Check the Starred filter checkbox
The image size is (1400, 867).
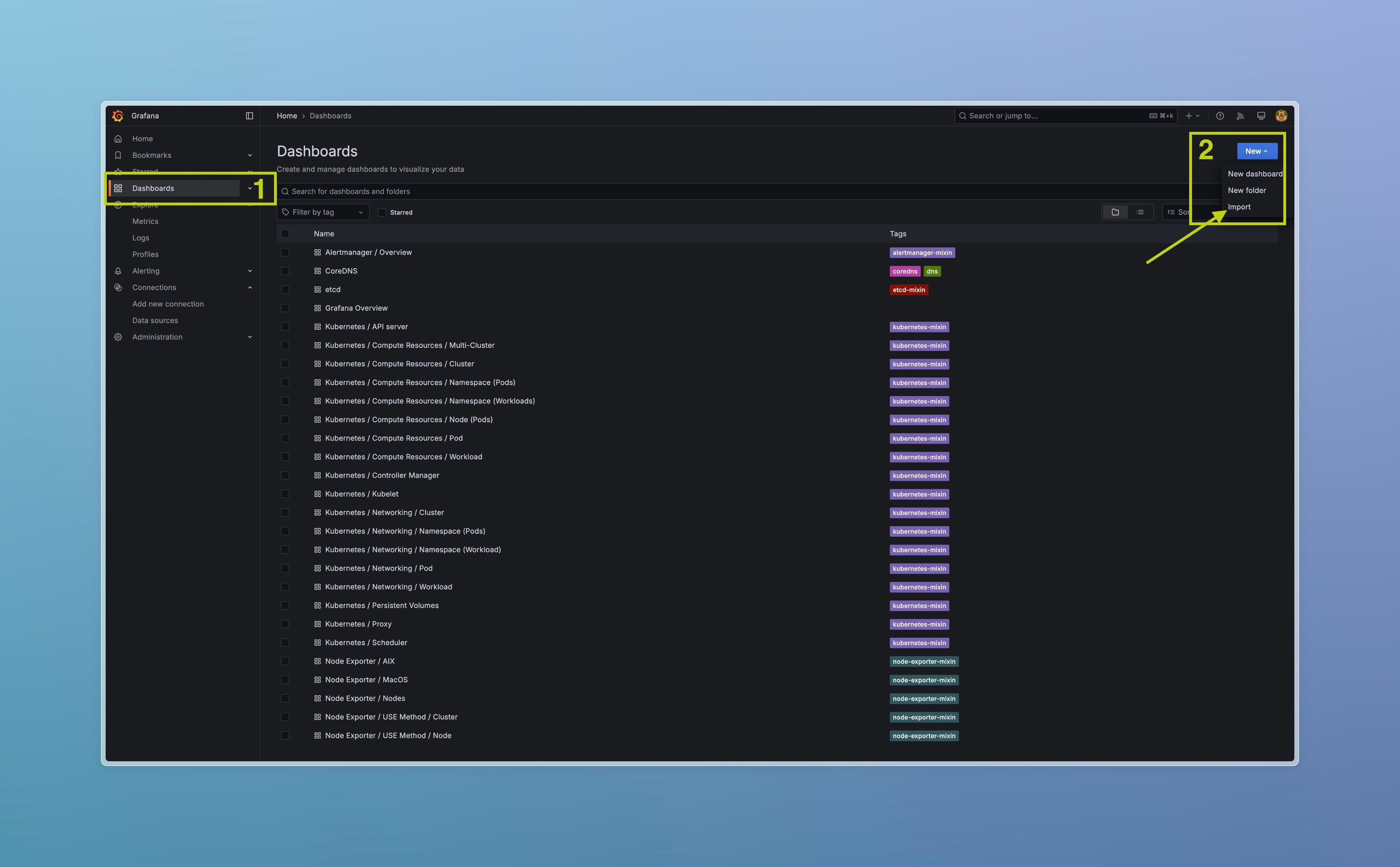pos(382,212)
